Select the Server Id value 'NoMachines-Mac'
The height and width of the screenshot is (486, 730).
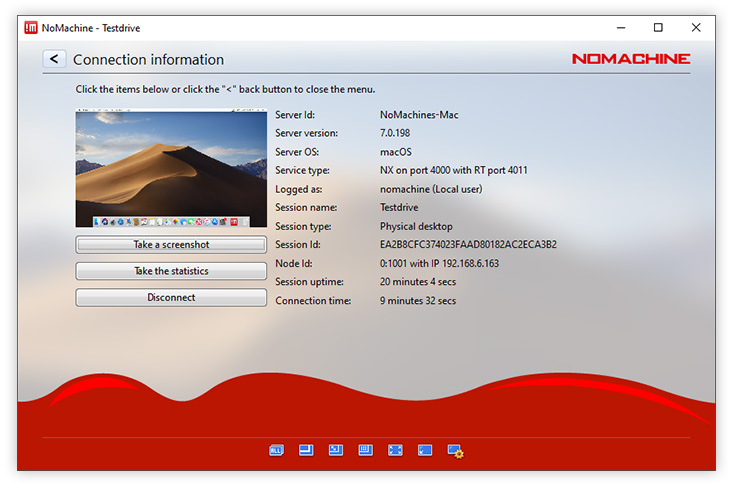[419, 115]
